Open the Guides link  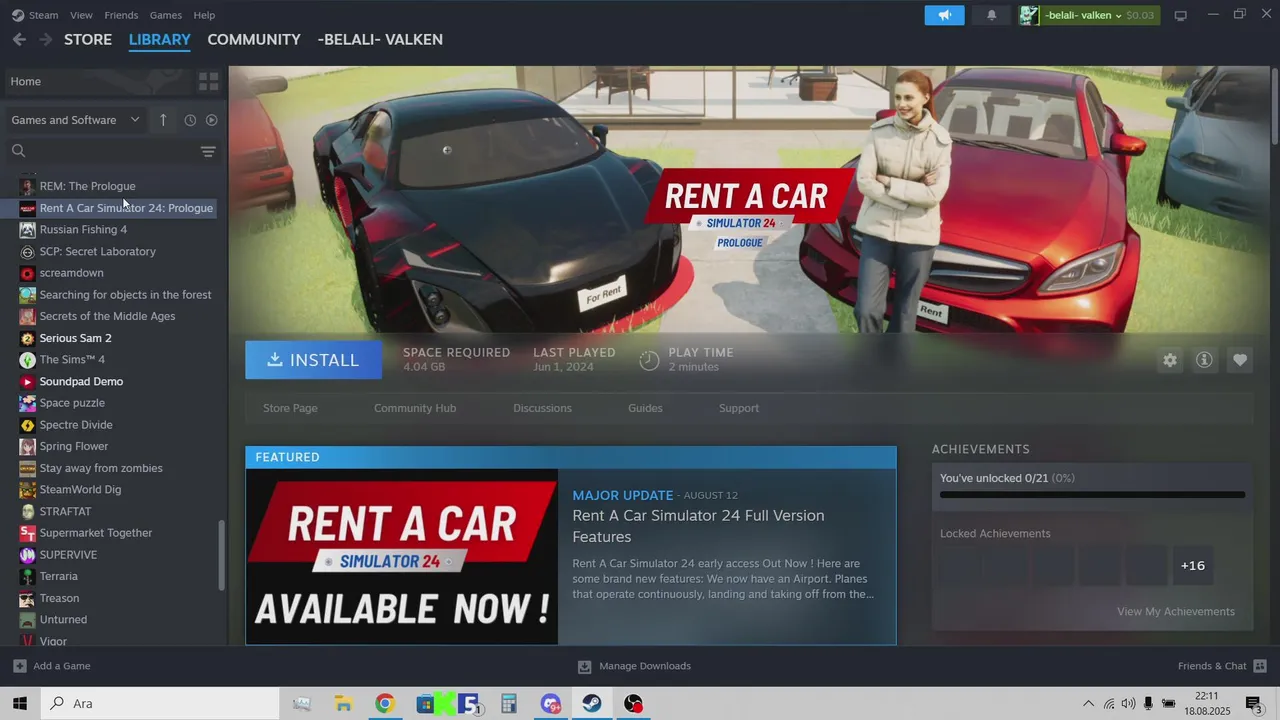pos(645,408)
